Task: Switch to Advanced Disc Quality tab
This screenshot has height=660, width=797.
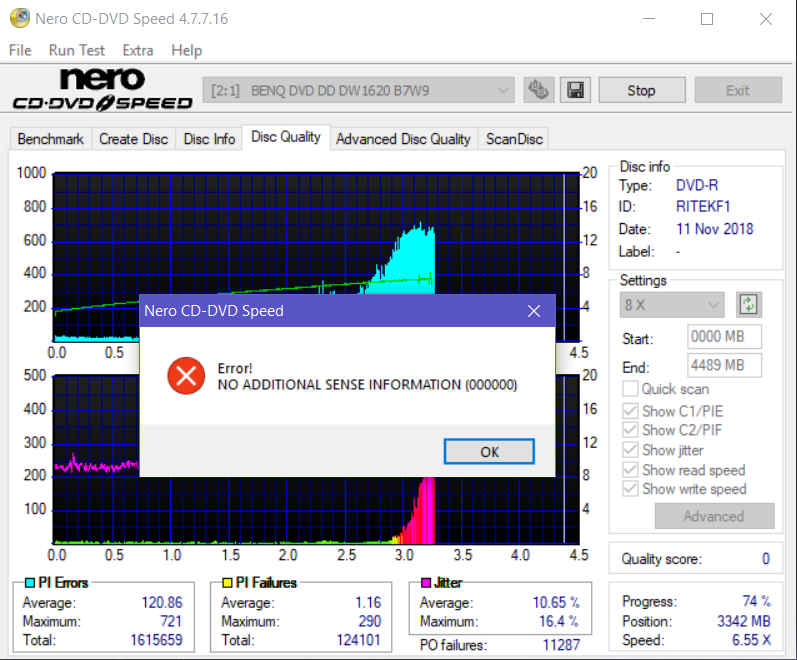Action: tap(403, 139)
